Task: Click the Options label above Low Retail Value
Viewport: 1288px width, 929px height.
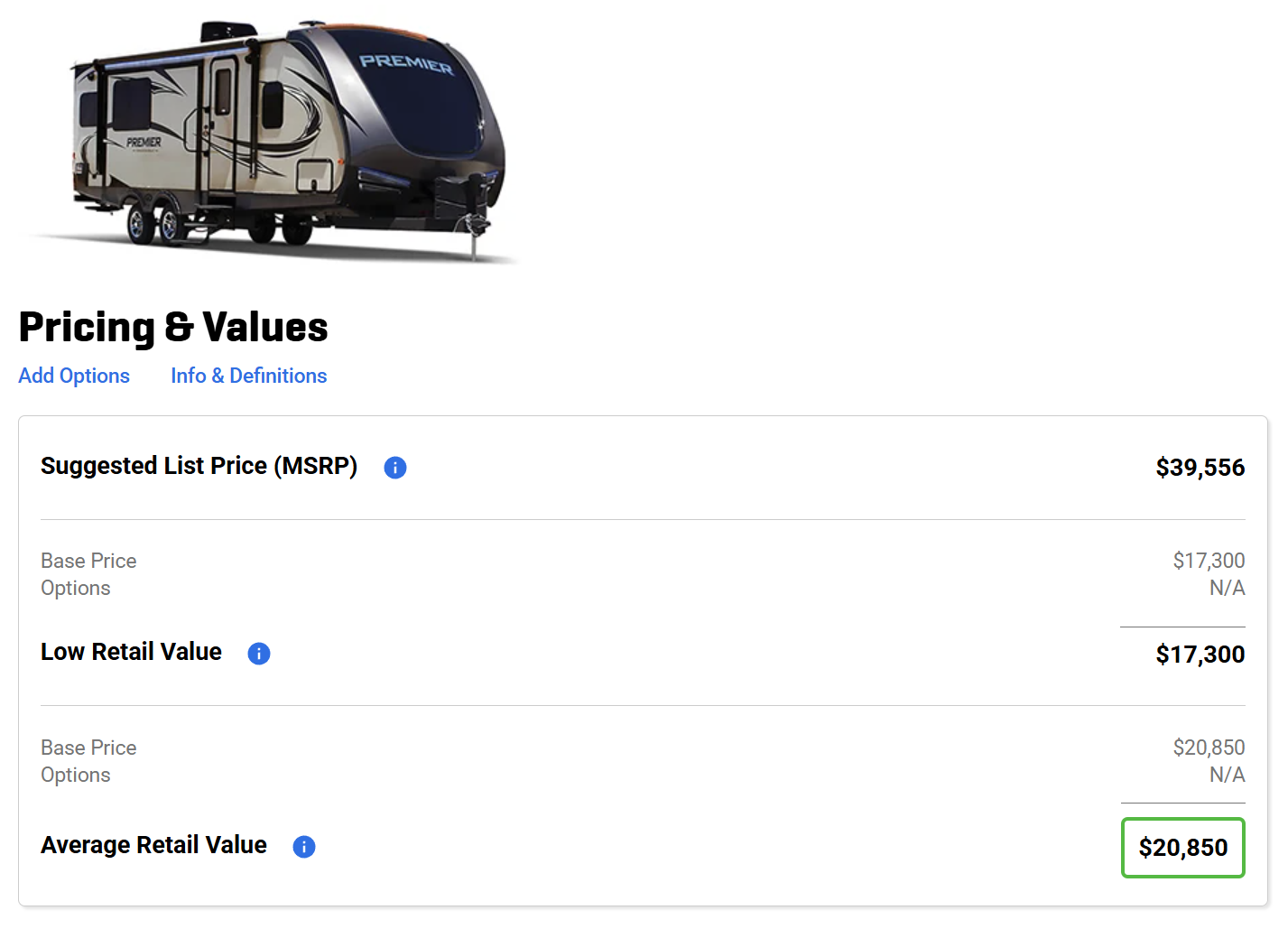Action: click(x=76, y=589)
